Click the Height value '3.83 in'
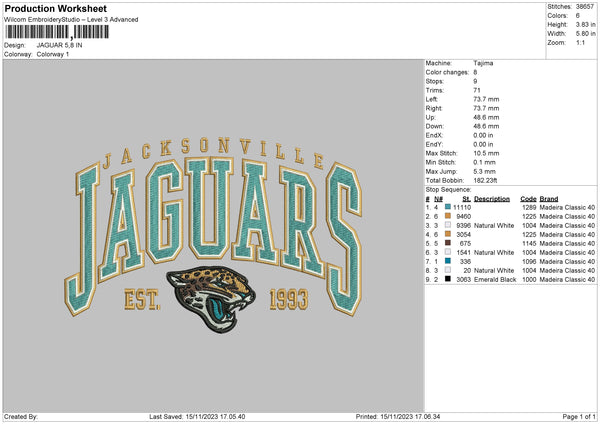 click(x=586, y=24)
